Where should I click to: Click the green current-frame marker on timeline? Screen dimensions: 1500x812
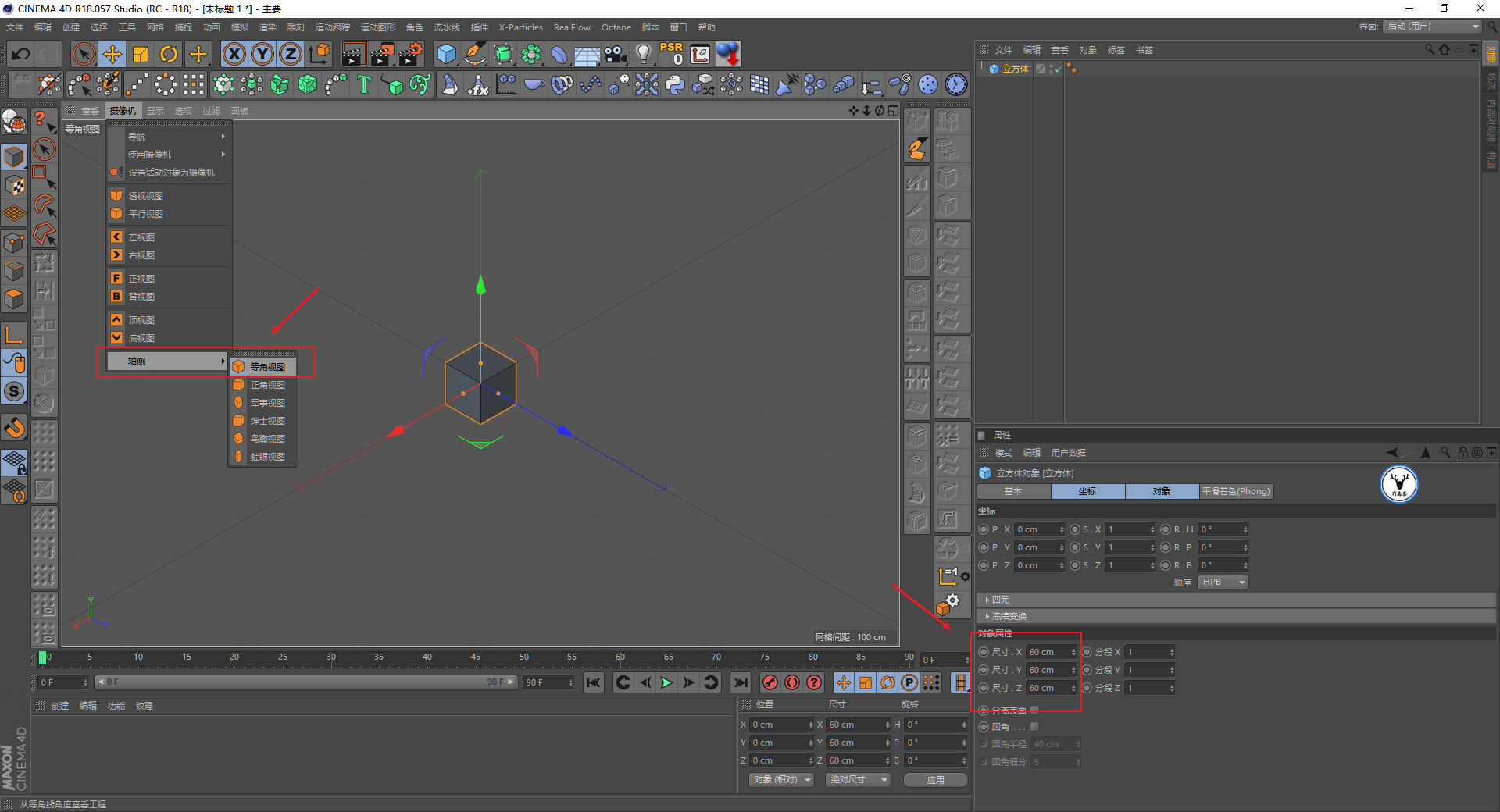click(42, 658)
